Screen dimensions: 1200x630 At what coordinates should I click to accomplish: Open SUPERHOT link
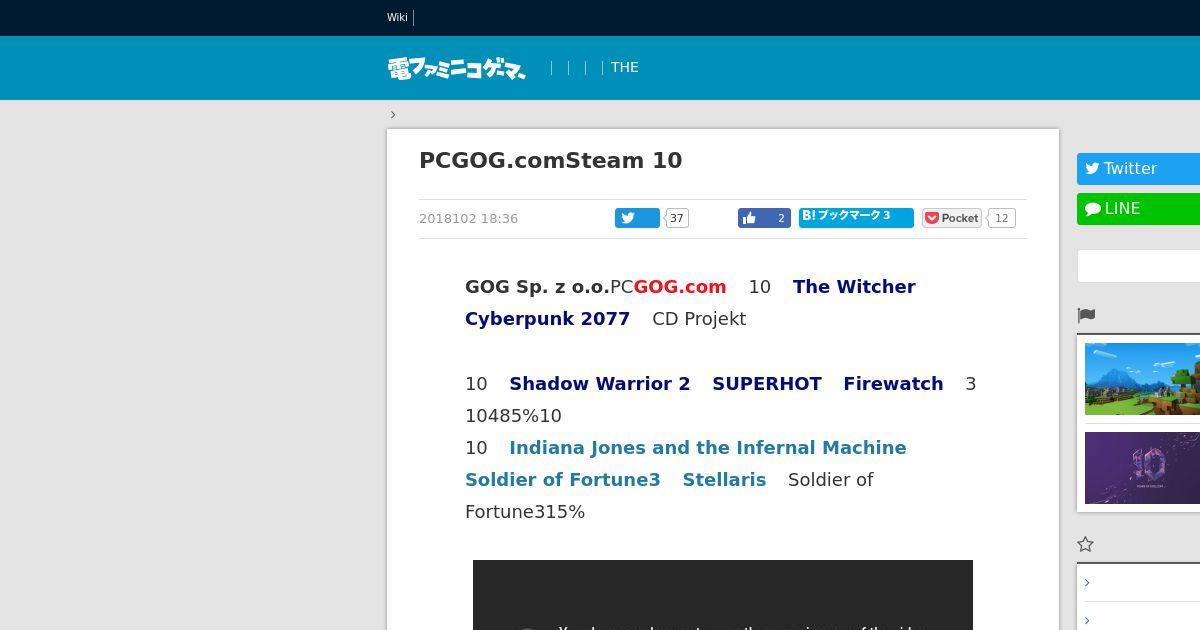pos(767,384)
